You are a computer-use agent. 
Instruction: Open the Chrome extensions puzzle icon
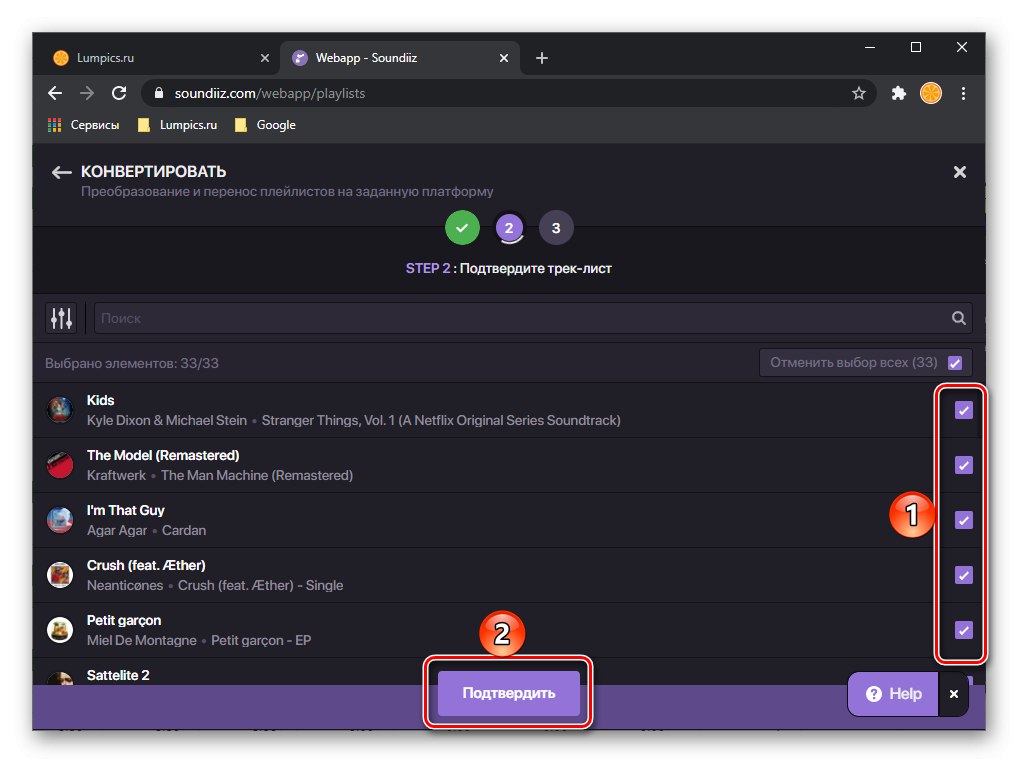[x=899, y=94]
